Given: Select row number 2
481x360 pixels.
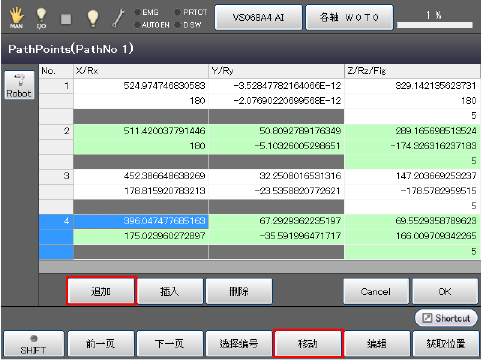Looking at the screenshot, I should 56,131.
